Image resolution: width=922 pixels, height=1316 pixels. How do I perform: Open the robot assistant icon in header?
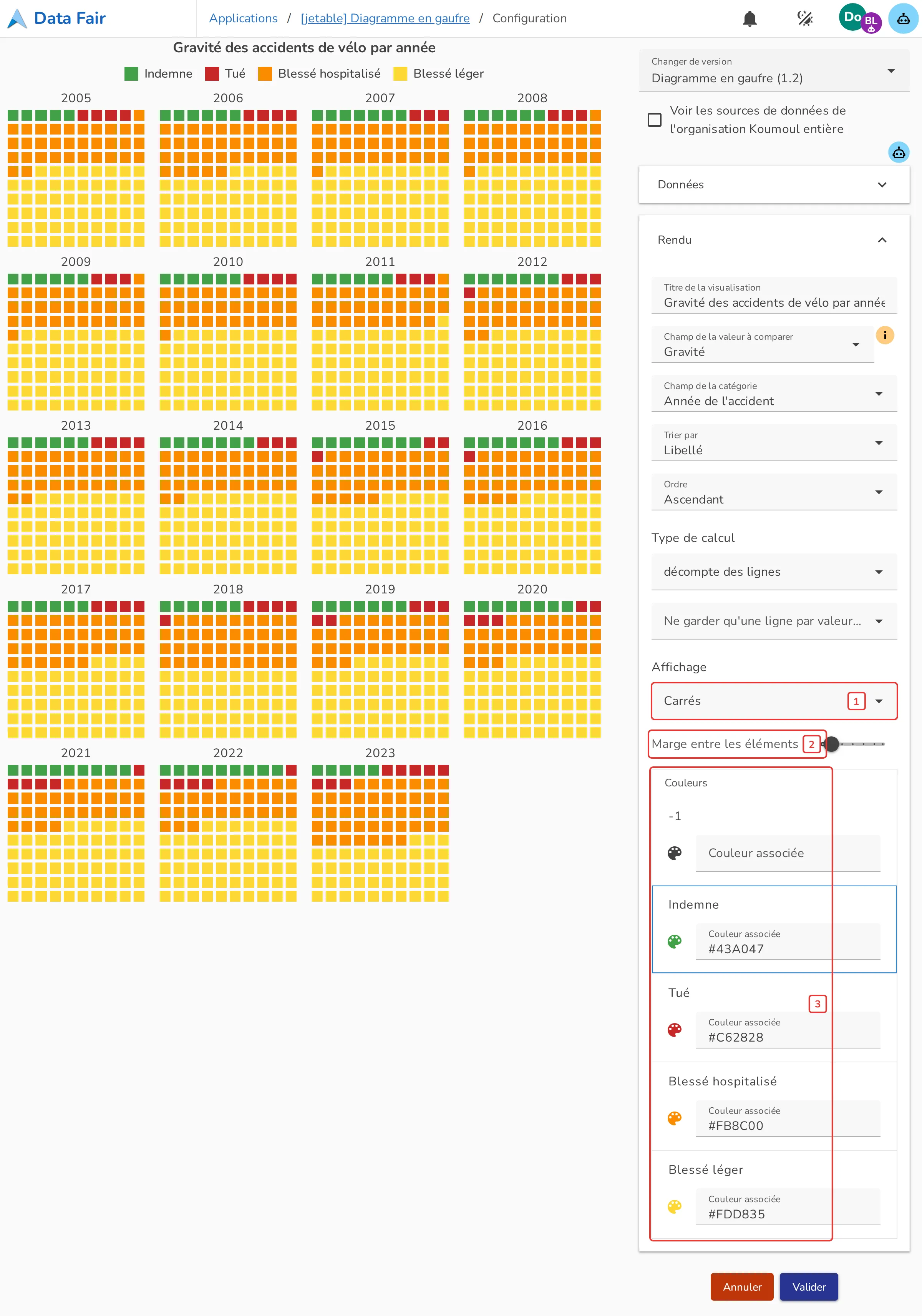coord(903,18)
